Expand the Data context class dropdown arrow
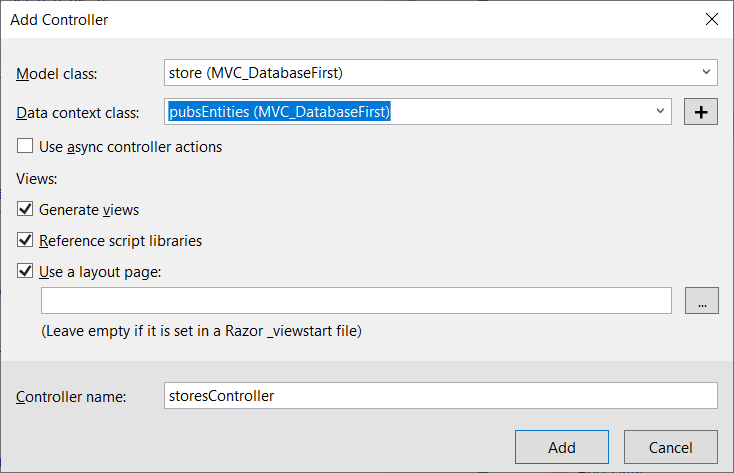The height and width of the screenshot is (473, 734). pos(660,111)
